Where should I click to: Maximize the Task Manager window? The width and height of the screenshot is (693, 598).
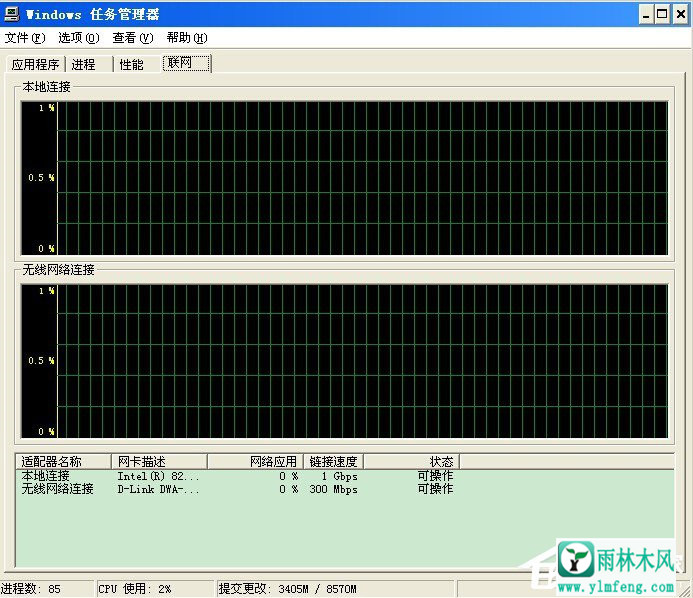pyautogui.click(x=663, y=14)
